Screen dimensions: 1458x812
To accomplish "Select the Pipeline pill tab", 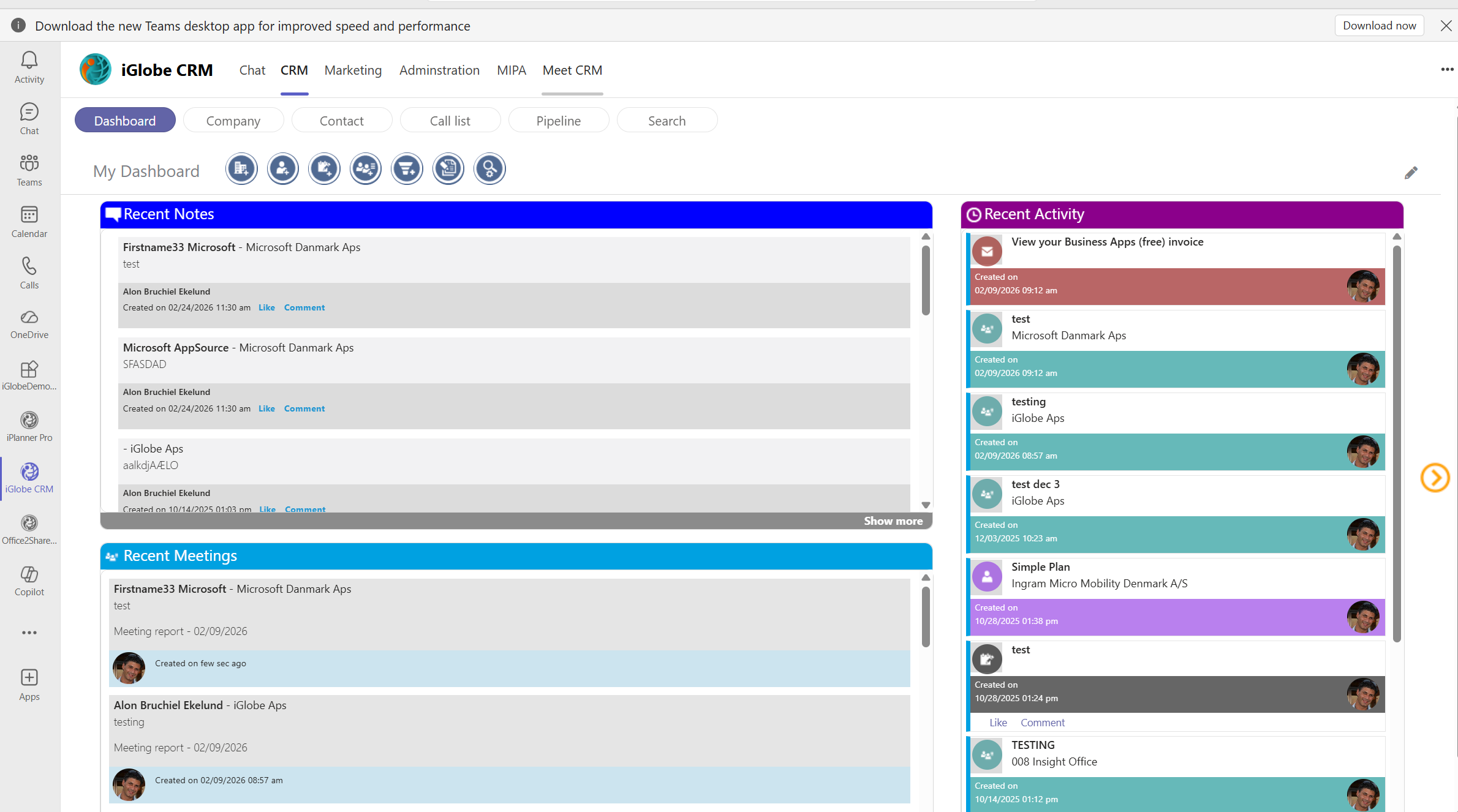I will pyautogui.click(x=558, y=121).
